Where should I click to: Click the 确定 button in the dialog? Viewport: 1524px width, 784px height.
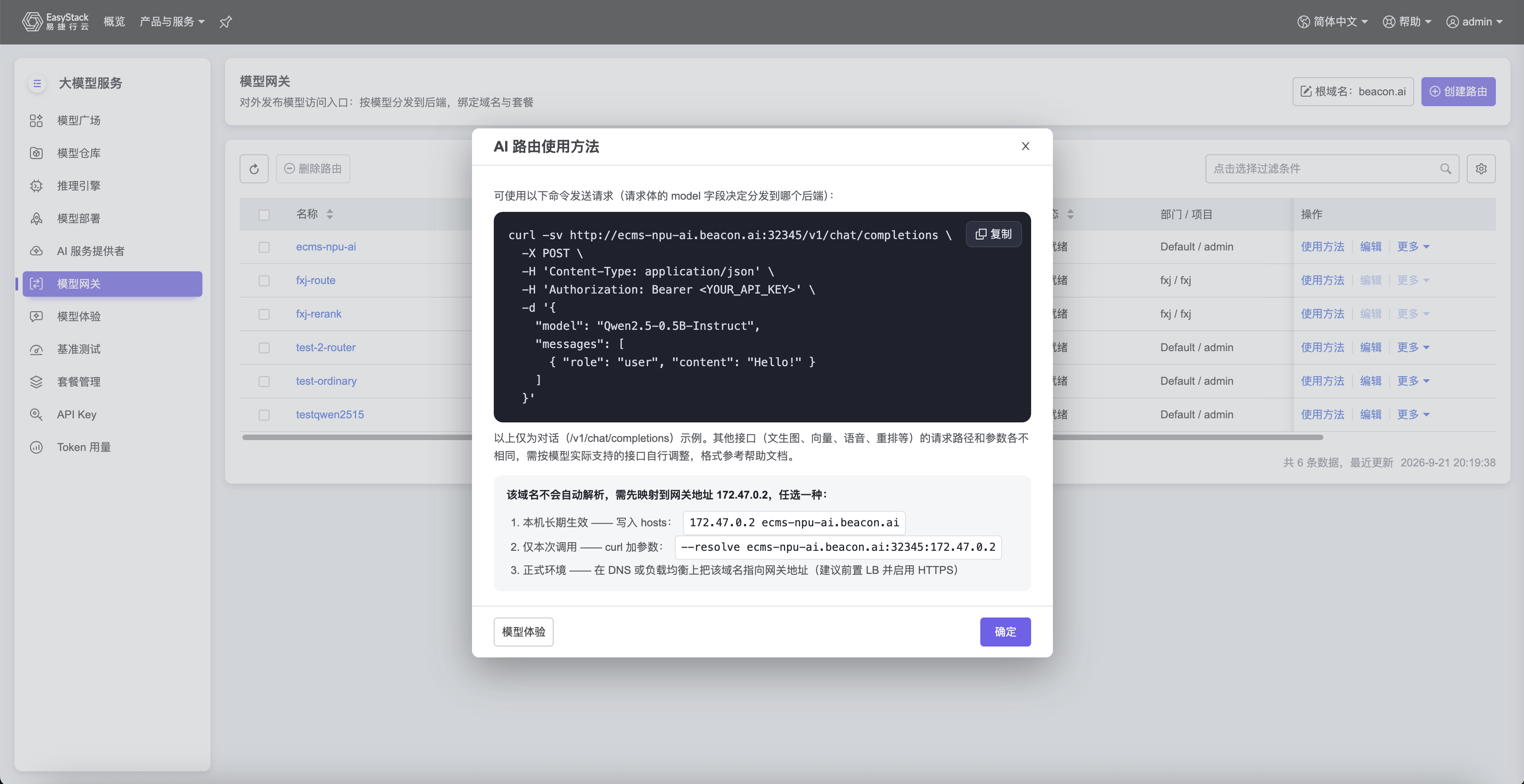tap(1005, 632)
